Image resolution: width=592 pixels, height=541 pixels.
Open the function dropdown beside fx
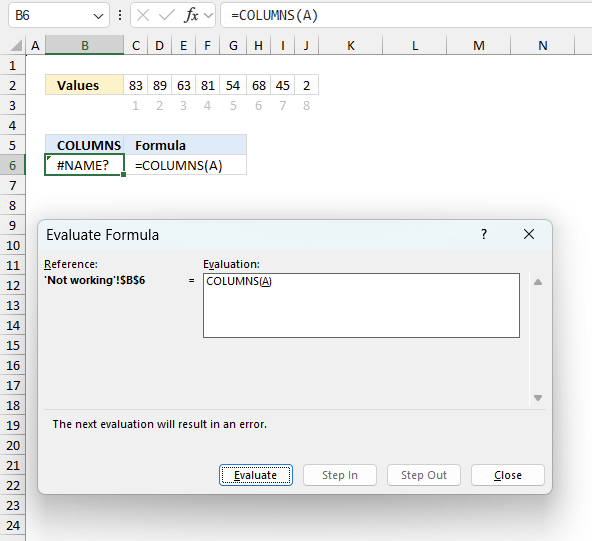click(208, 15)
